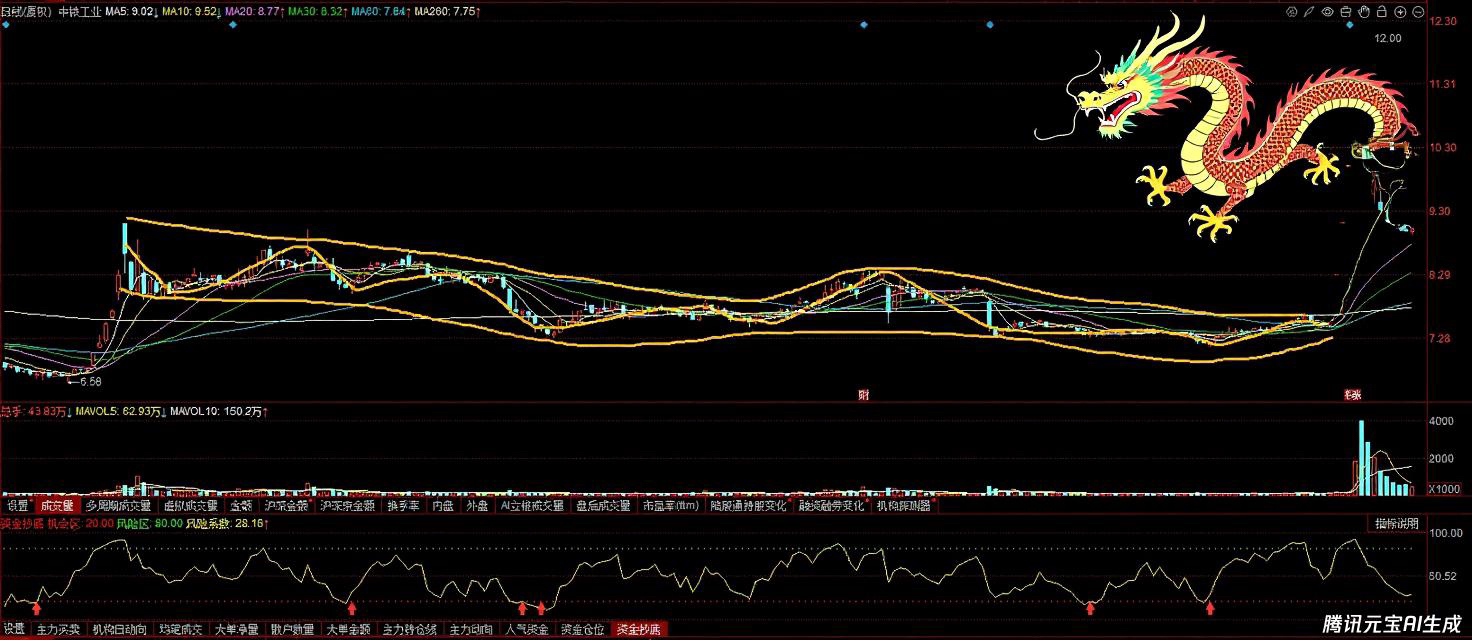Click the 12.30 price axis label
Image resolution: width=1472 pixels, height=640 pixels.
click(x=1445, y=20)
